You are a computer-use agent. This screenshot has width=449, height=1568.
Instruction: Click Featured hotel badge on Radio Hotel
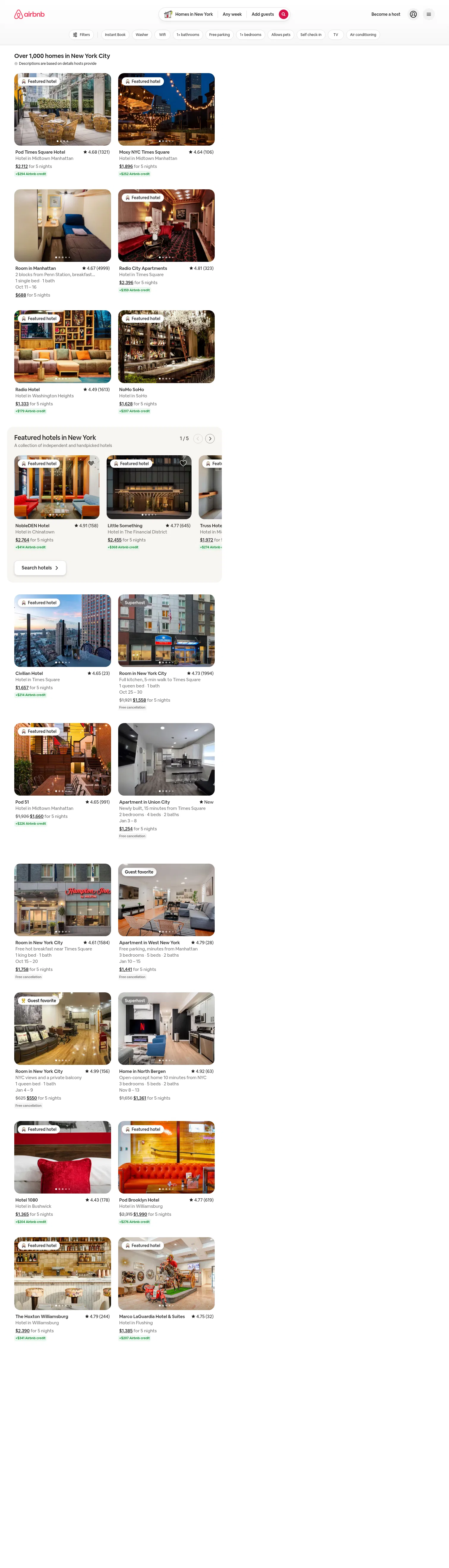click(39, 318)
